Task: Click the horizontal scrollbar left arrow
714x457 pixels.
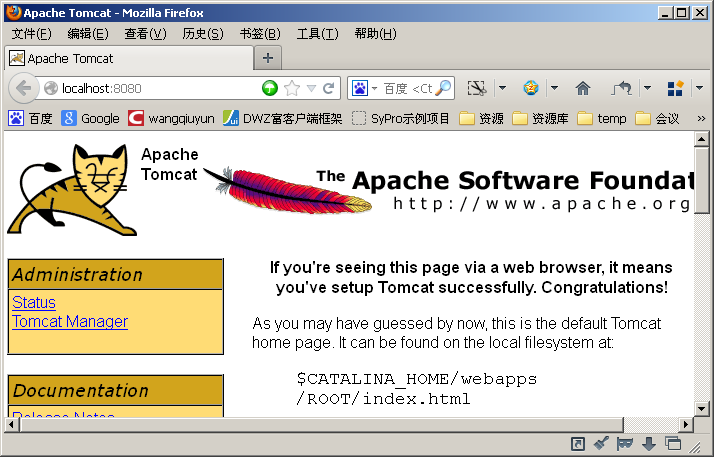Action: click(11, 425)
